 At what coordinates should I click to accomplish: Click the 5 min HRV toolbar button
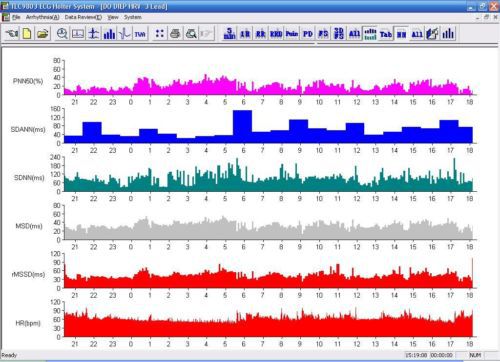click(229, 34)
